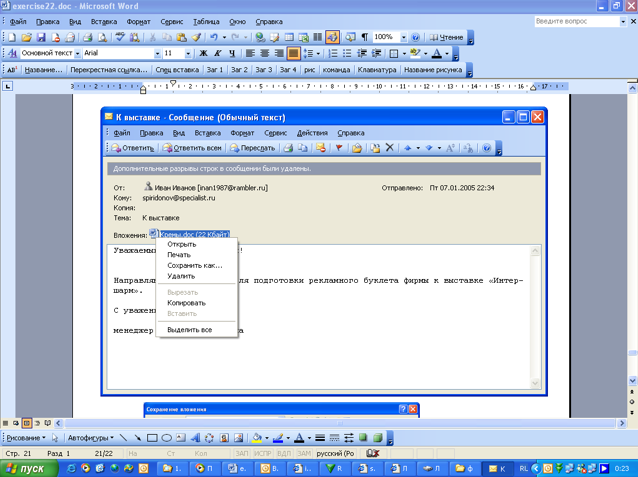
Task: Open the style dropdown showing Основной текст
Action: 77,53
